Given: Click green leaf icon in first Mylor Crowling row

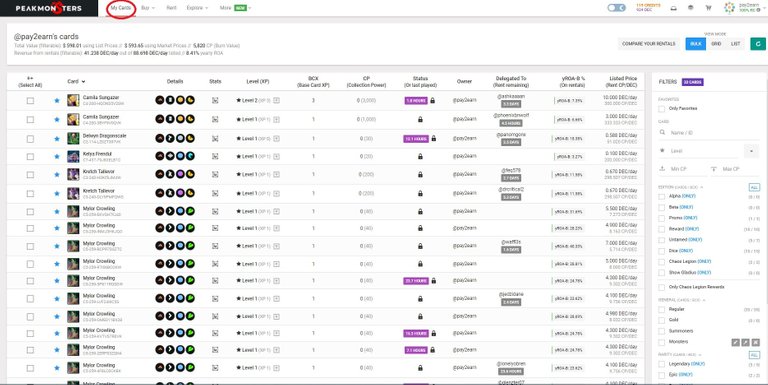Looking at the screenshot, I should (x=190, y=211).
